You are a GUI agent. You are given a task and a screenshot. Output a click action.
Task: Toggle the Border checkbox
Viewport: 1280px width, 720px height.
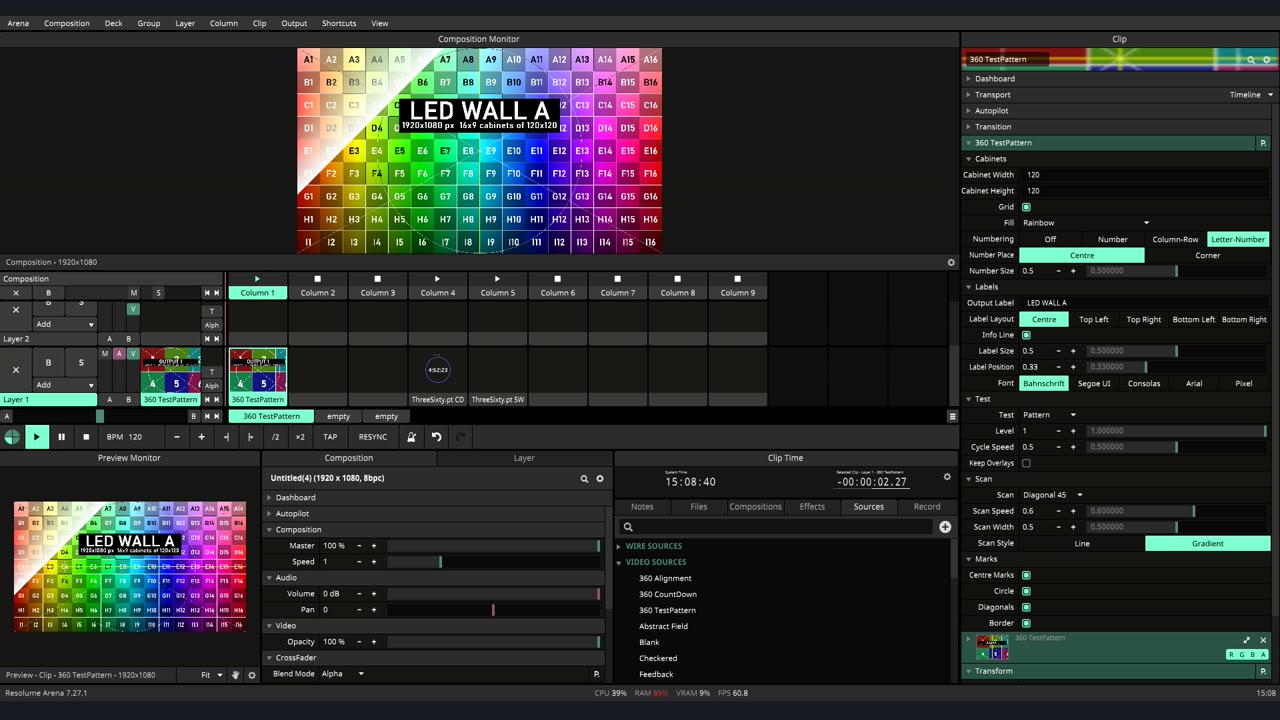(x=1026, y=623)
